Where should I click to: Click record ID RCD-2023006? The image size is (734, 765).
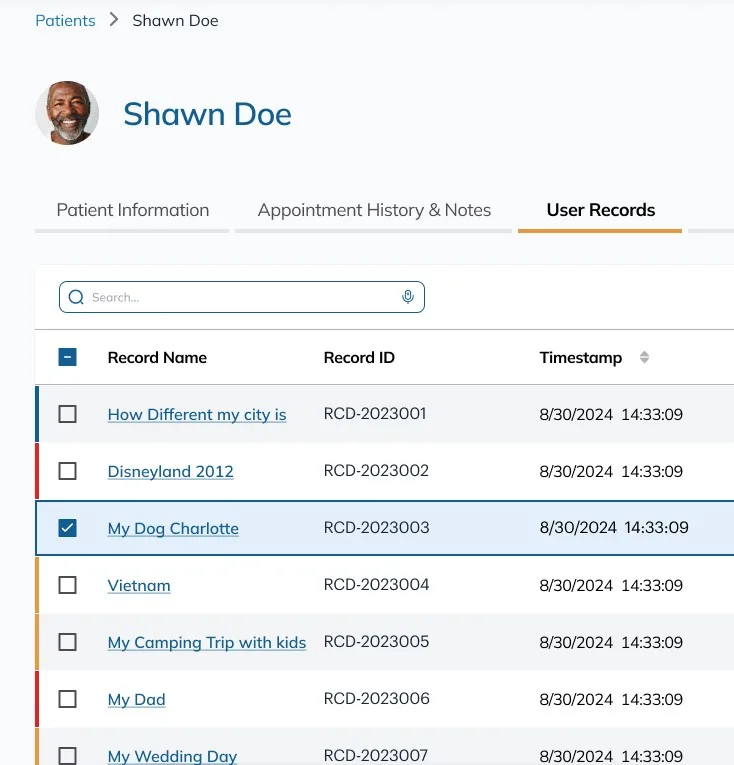[x=376, y=699]
